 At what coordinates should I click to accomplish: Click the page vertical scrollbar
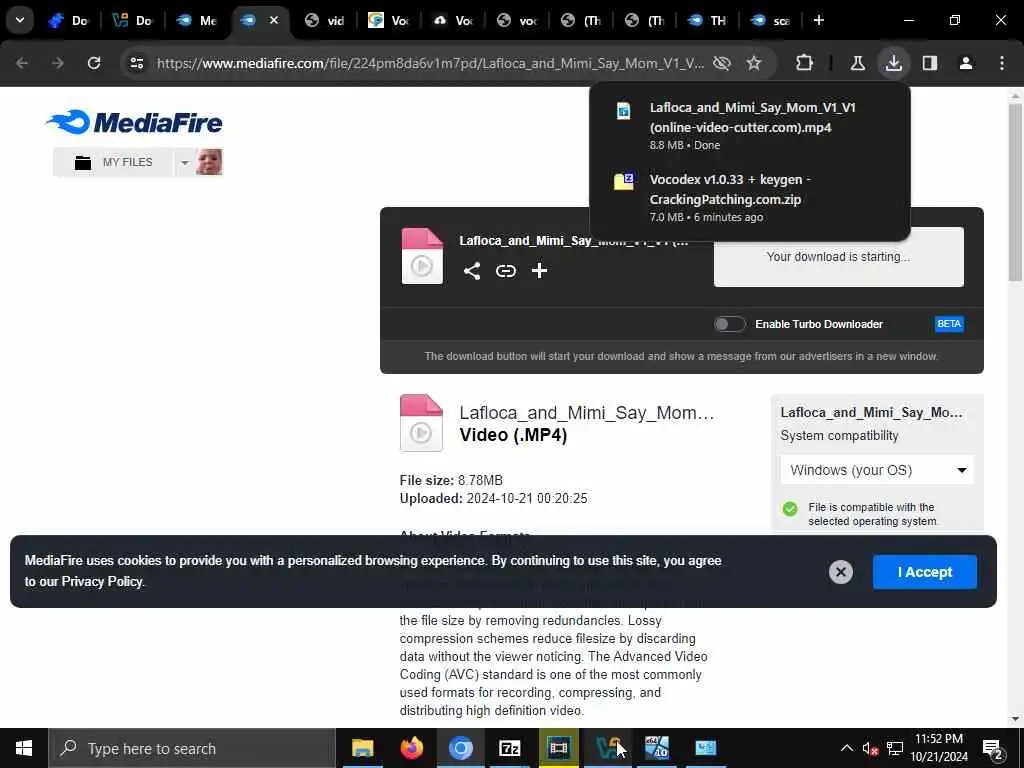click(x=1015, y=193)
